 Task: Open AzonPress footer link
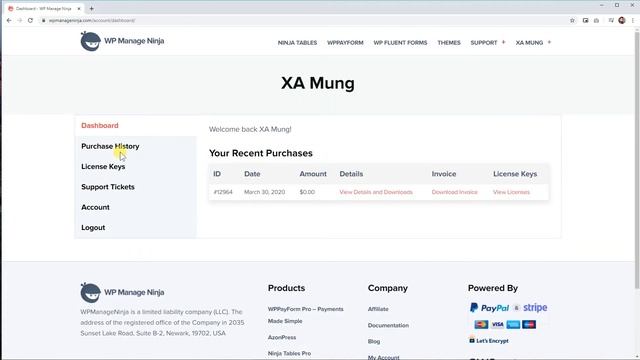(282, 338)
